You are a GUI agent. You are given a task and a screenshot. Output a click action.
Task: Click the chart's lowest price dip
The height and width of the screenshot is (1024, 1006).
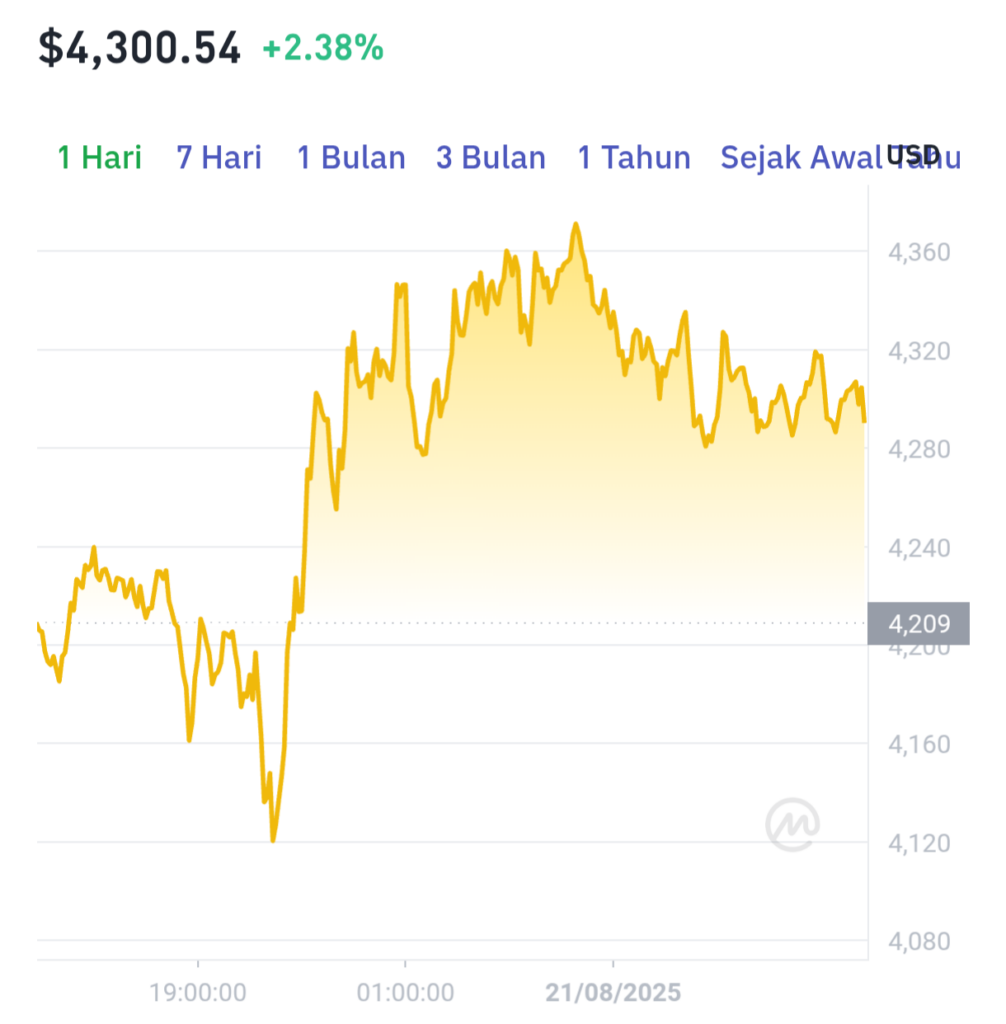pos(272,840)
